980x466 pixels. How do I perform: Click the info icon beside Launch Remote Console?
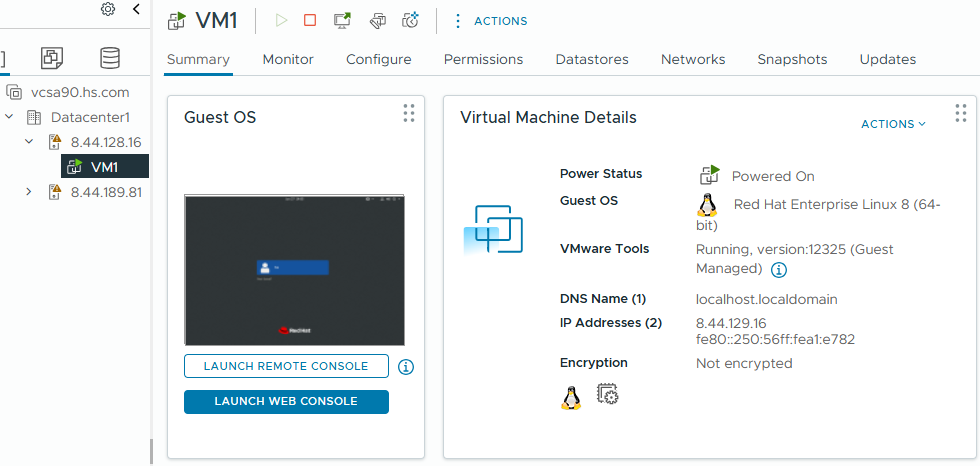tap(406, 367)
